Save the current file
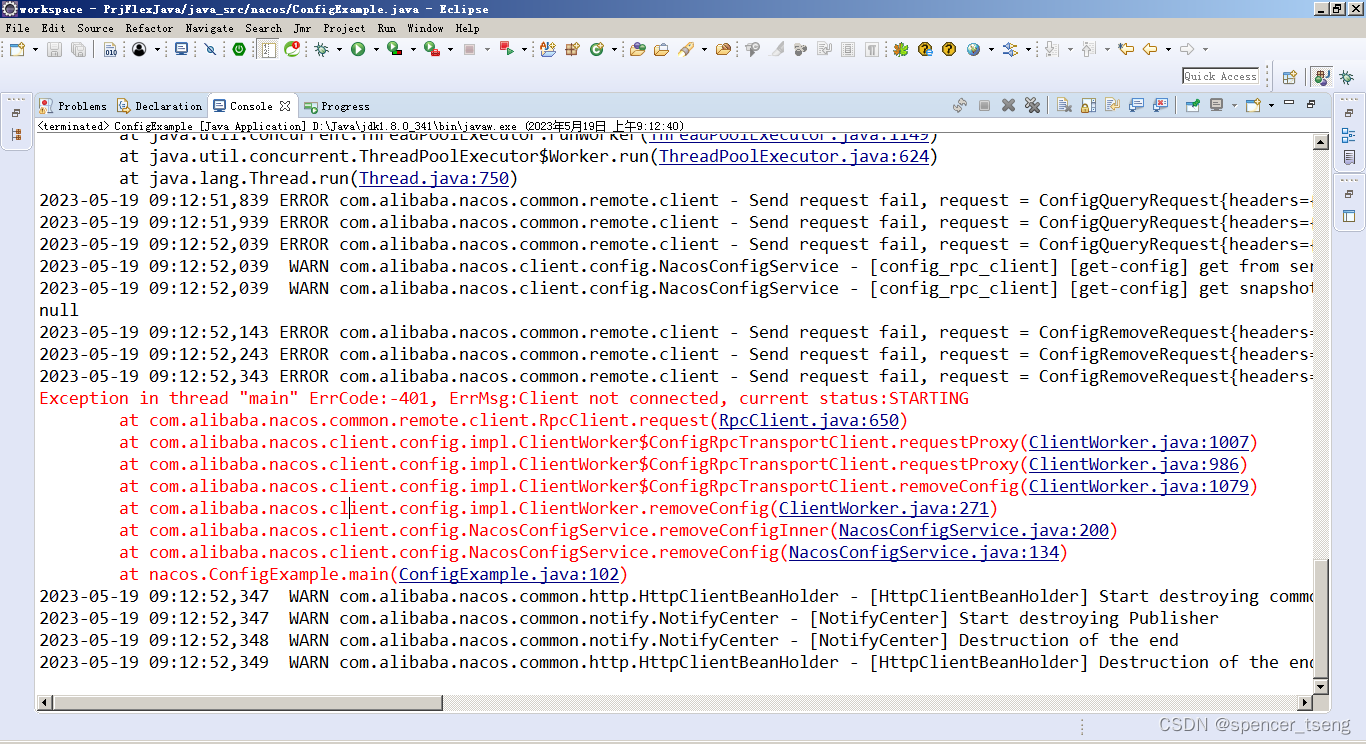Screen dimensions: 1366x744 click(x=53, y=48)
